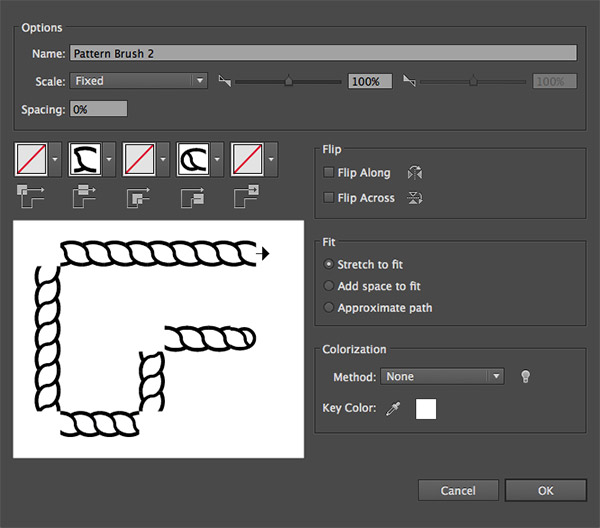Click the Flip Along mirror icon
The height and width of the screenshot is (528, 600).
pos(415,174)
